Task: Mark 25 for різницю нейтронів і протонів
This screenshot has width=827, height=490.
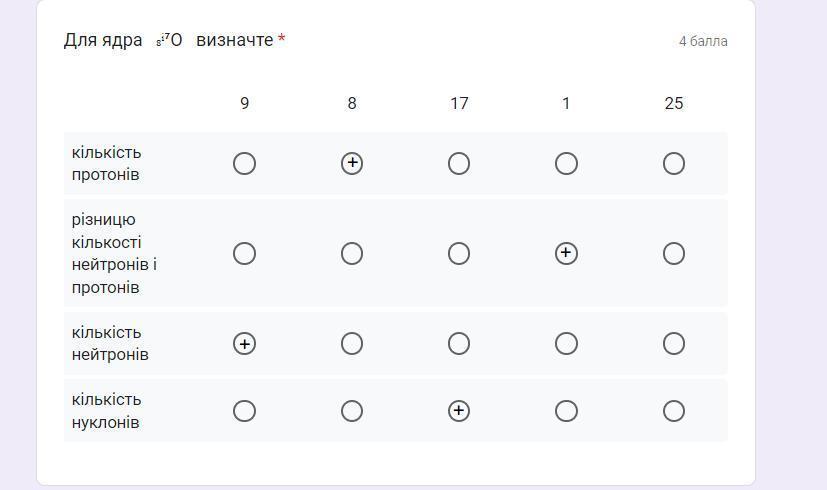Action: [x=674, y=254]
